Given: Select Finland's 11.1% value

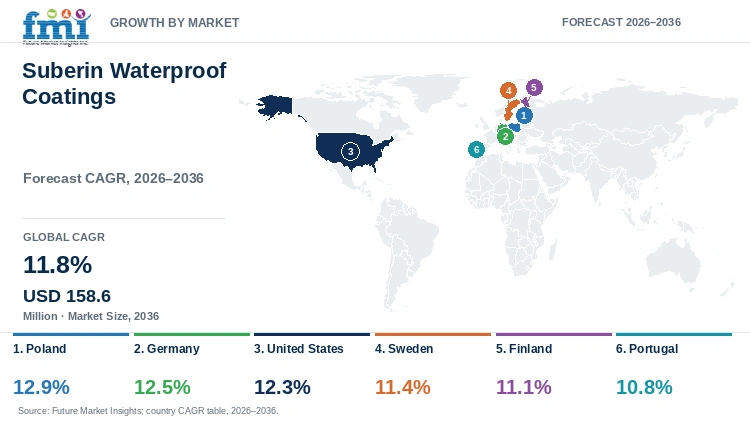Looking at the screenshot, I should (x=524, y=387).
